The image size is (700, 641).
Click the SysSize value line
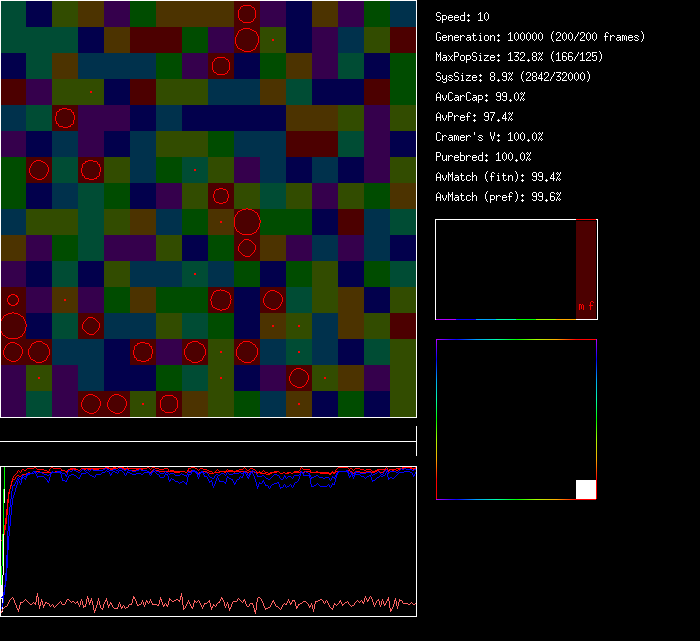(x=512, y=77)
